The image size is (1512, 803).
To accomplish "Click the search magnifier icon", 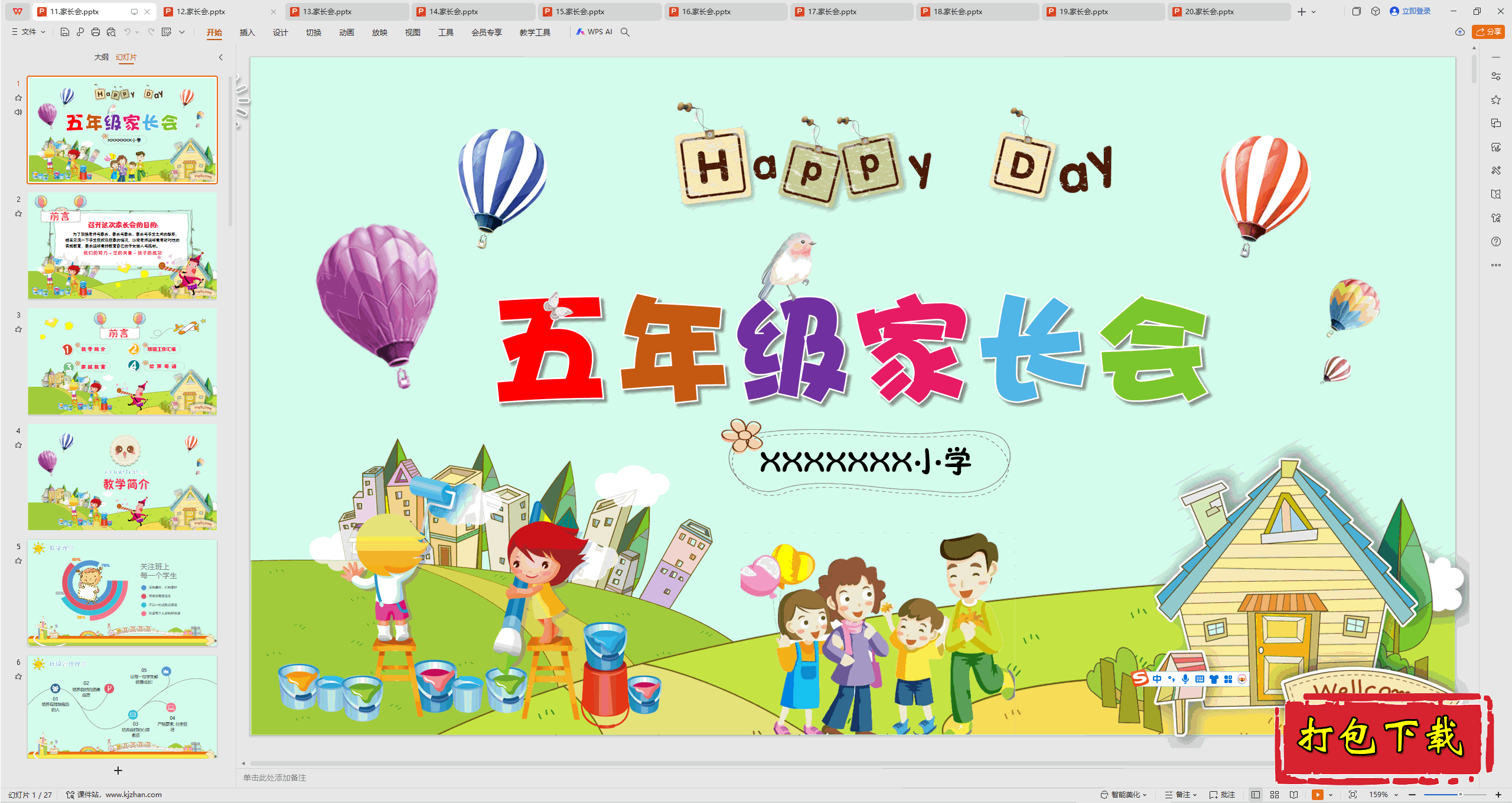I will pos(625,32).
